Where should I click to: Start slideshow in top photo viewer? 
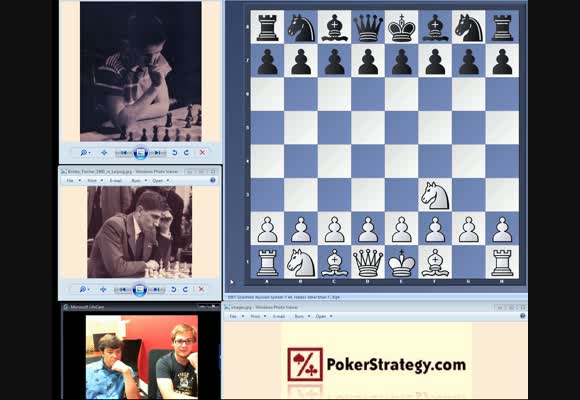[x=141, y=153]
